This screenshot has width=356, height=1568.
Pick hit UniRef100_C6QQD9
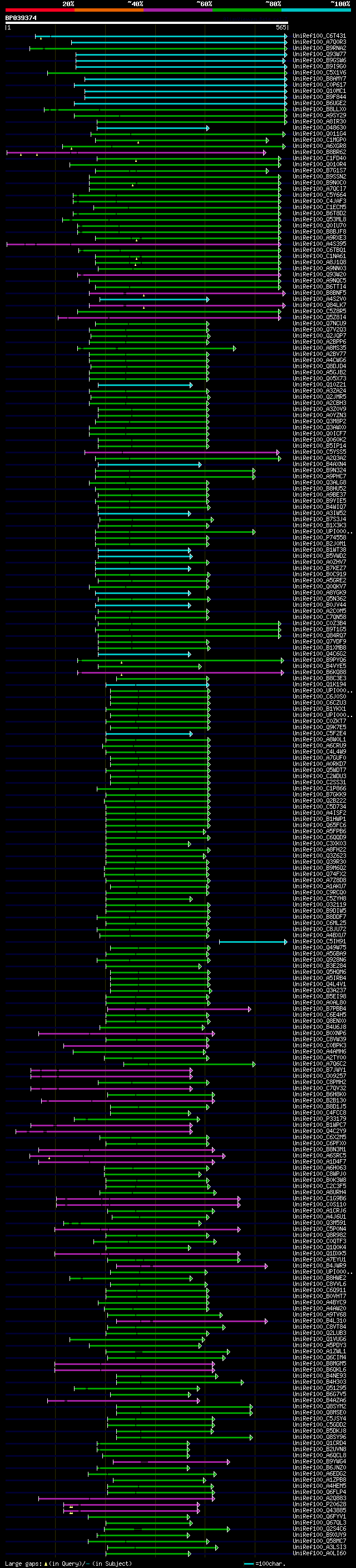(x=319, y=838)
